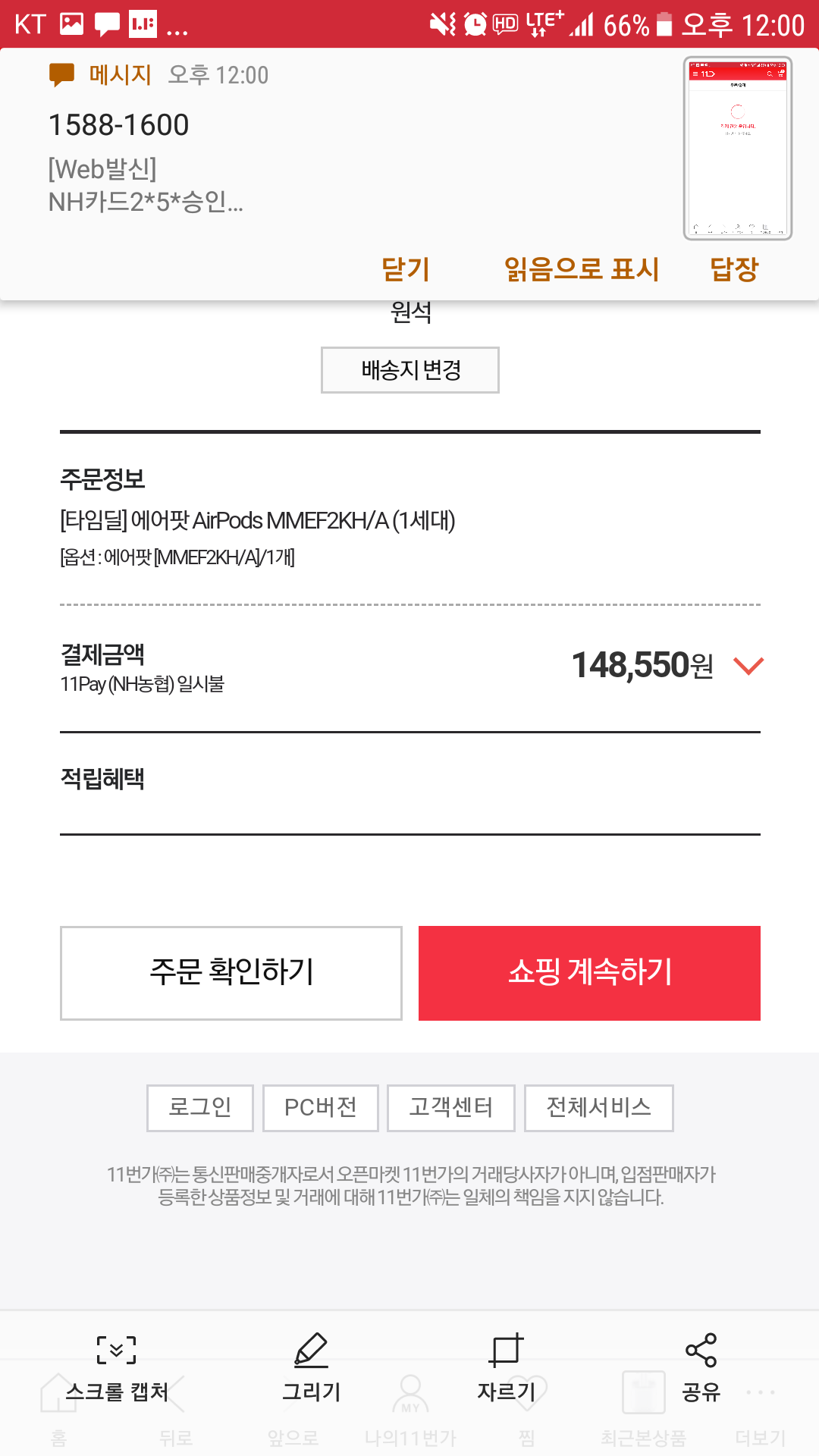Tap the orange message notification icon

(61, 74)
